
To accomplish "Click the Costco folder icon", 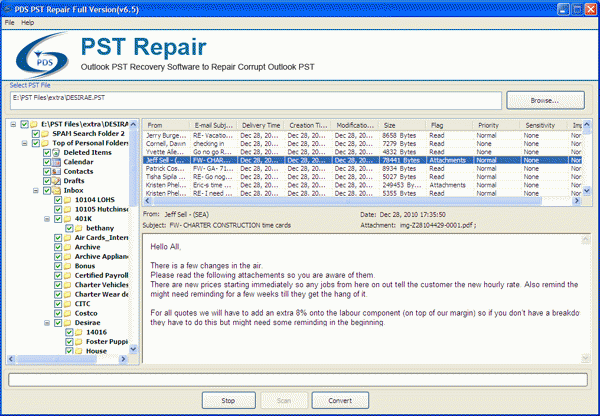I will (68, 313).
